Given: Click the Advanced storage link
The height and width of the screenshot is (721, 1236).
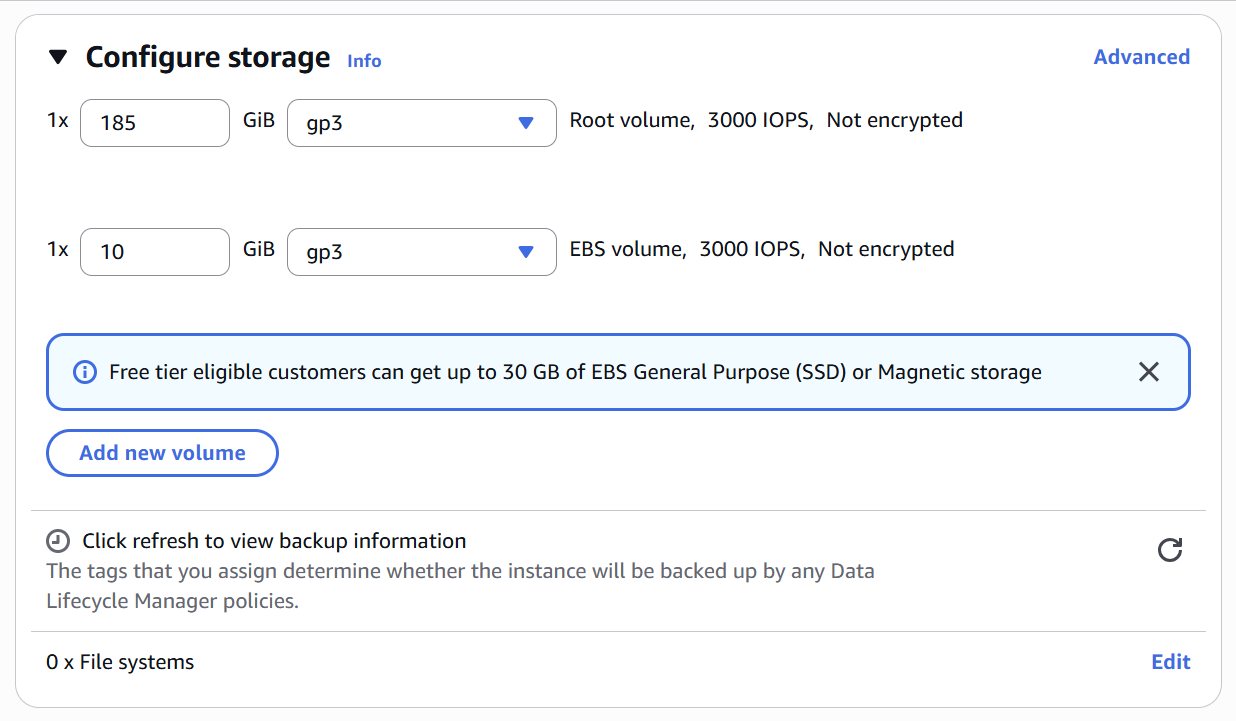Looking at the screenshot, I should pyautogui.click(x=1141, y=57).
